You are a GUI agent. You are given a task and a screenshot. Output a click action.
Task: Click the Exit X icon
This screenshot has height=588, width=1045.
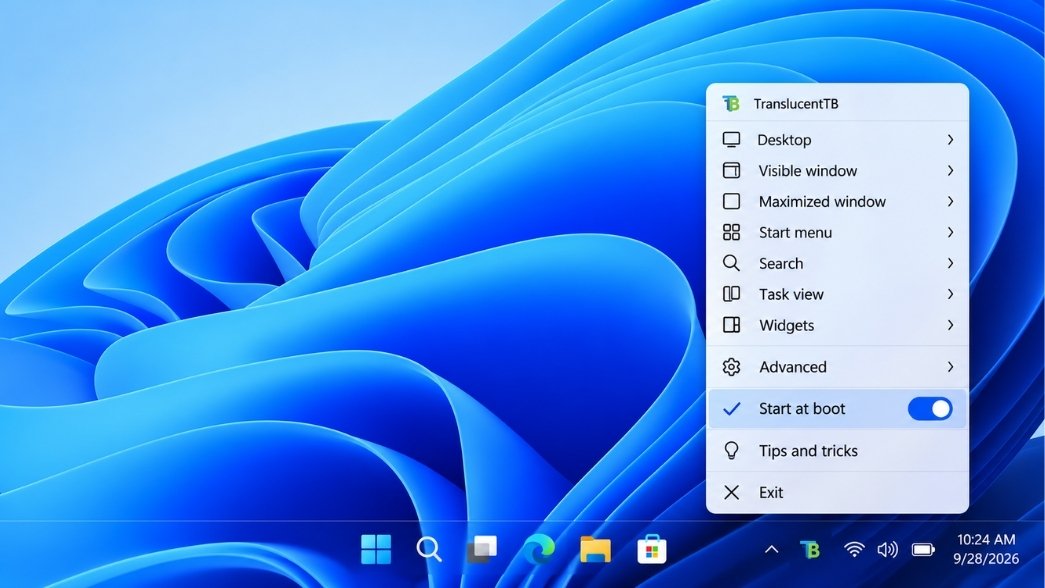coord(731,492)
